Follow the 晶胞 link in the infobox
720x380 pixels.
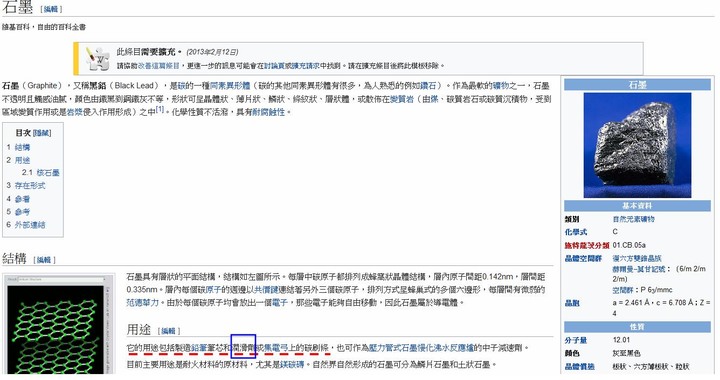(x=572, y=303)
